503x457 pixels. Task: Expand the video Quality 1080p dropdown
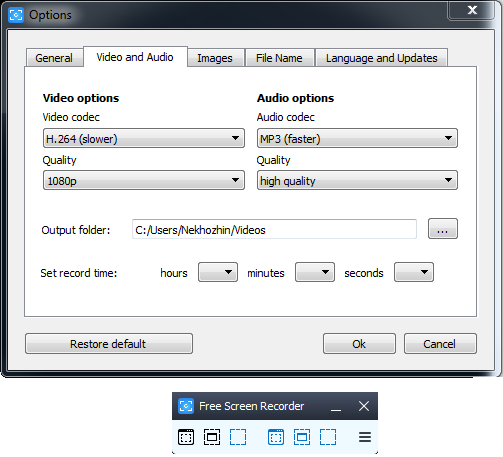[144, 180]
